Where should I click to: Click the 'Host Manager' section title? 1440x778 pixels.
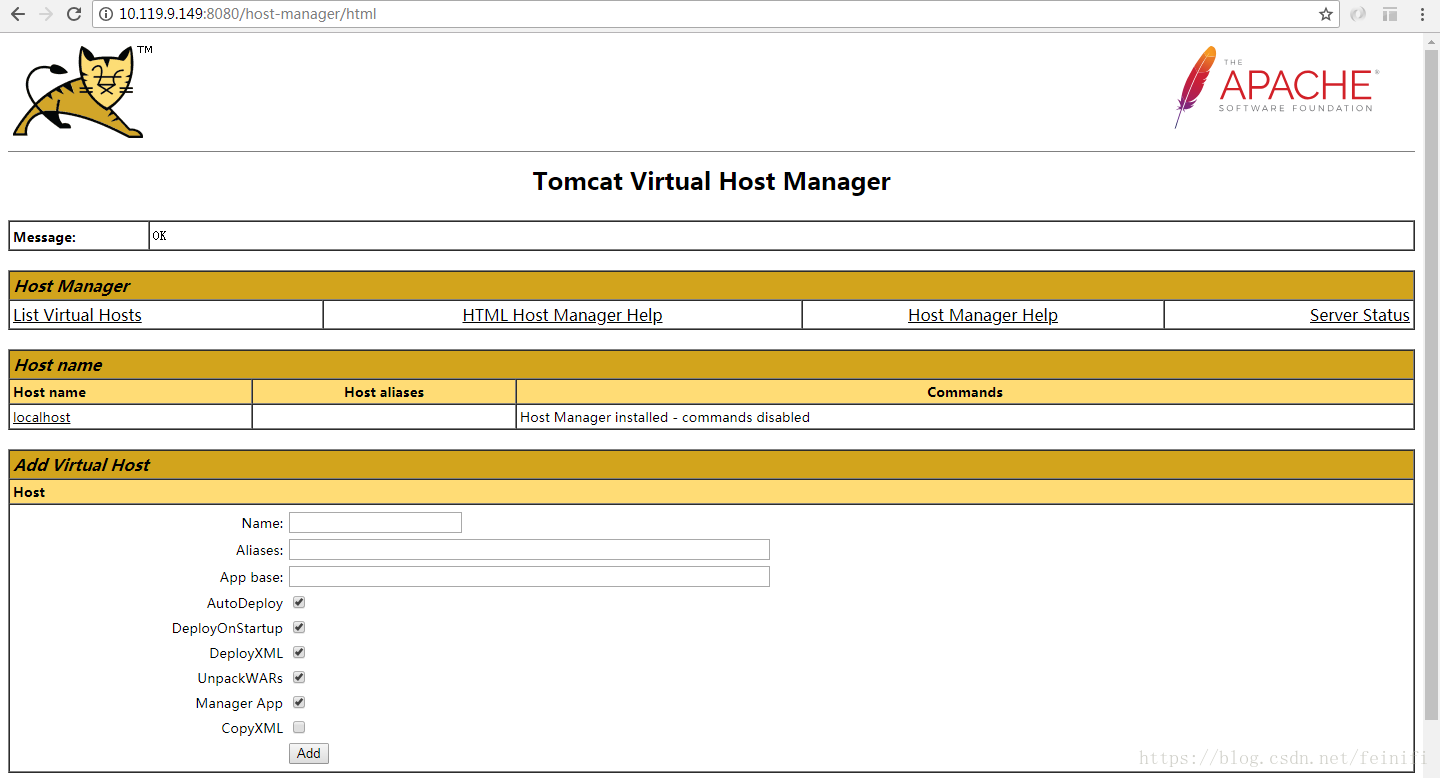pyautogui.click(x=72, y=286)
